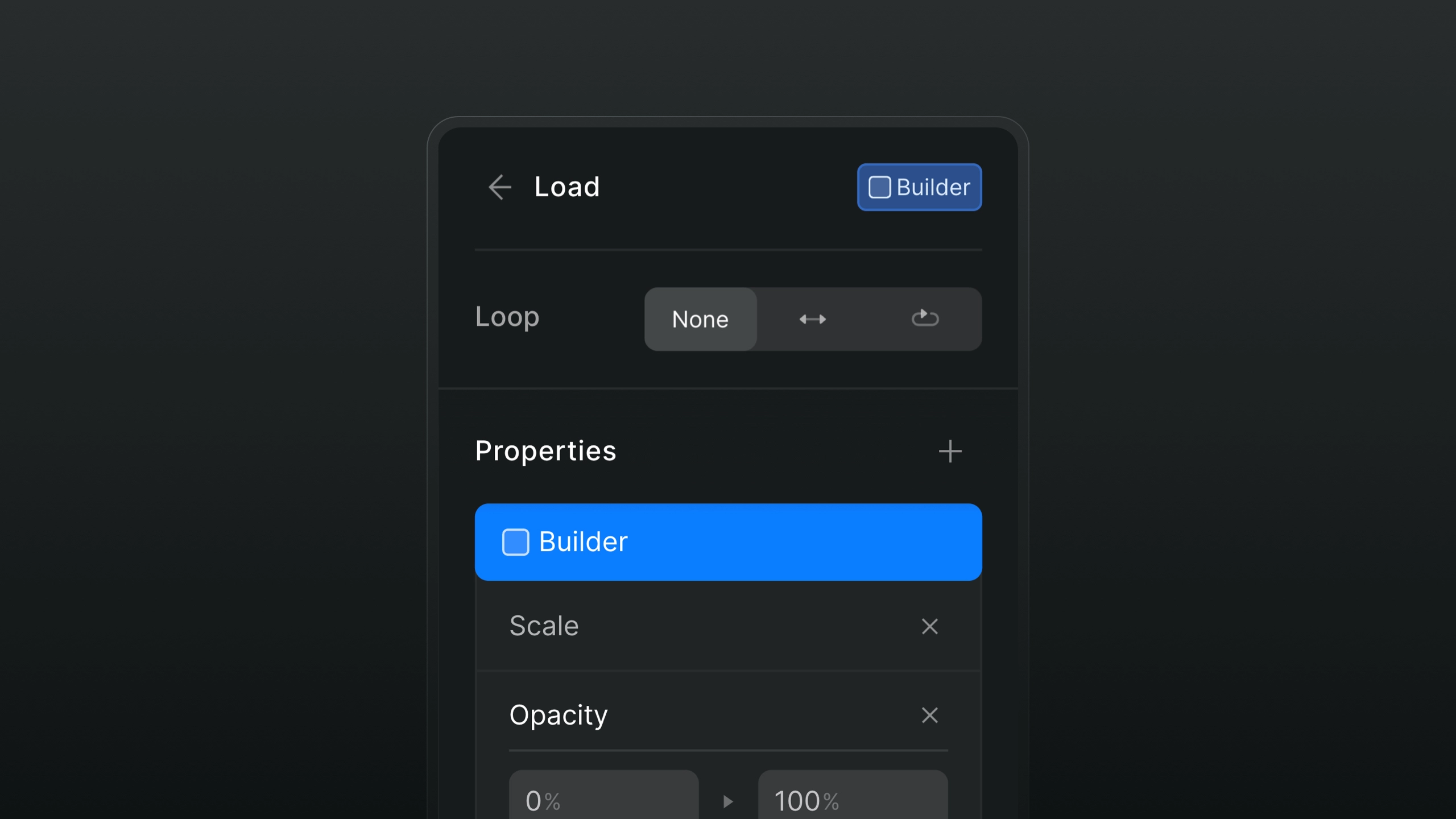This screenshot has width=1456, height=819.
Task: Select the ping-pong loop icon
Action: click(x=812, y=318)
